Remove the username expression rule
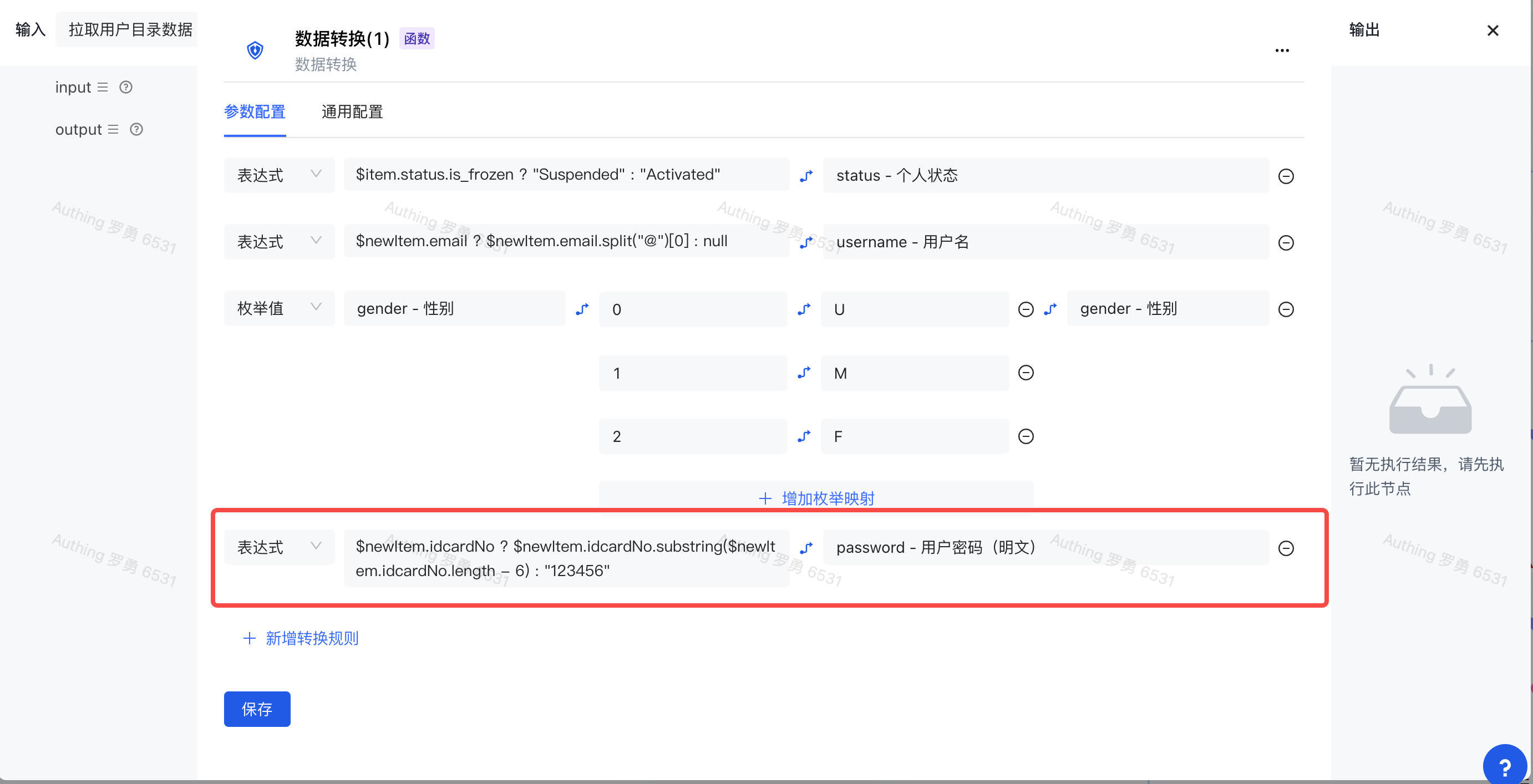This screenshot has height=784, width=1533. pyautogui.click(x=1286, y=243)
